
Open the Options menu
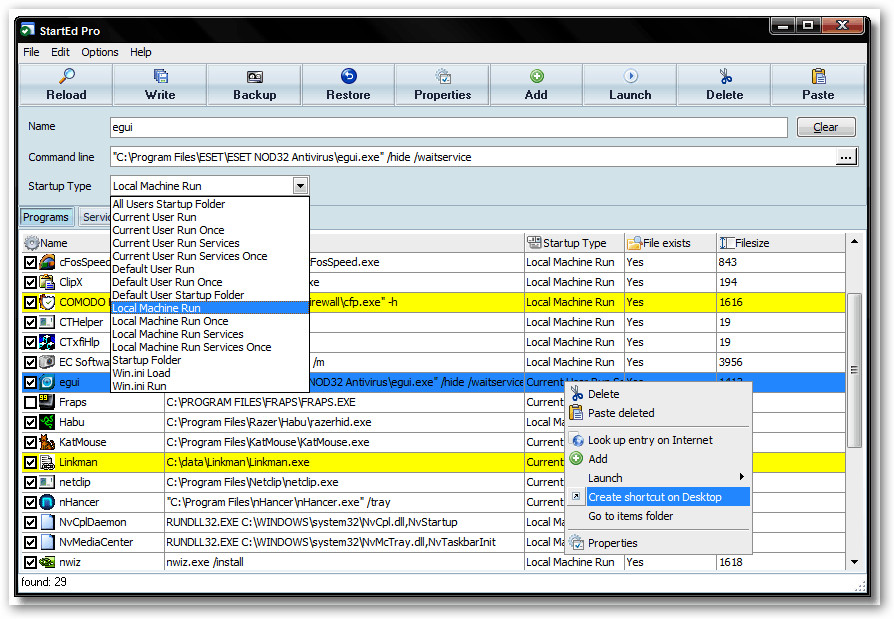coord(100,52)
